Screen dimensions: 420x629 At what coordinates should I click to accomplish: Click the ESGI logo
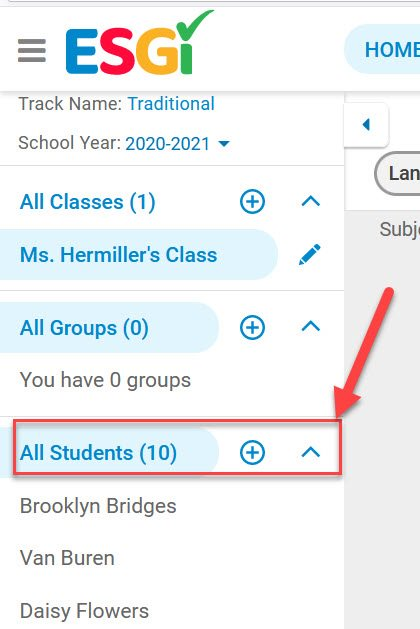pos(139,43)
